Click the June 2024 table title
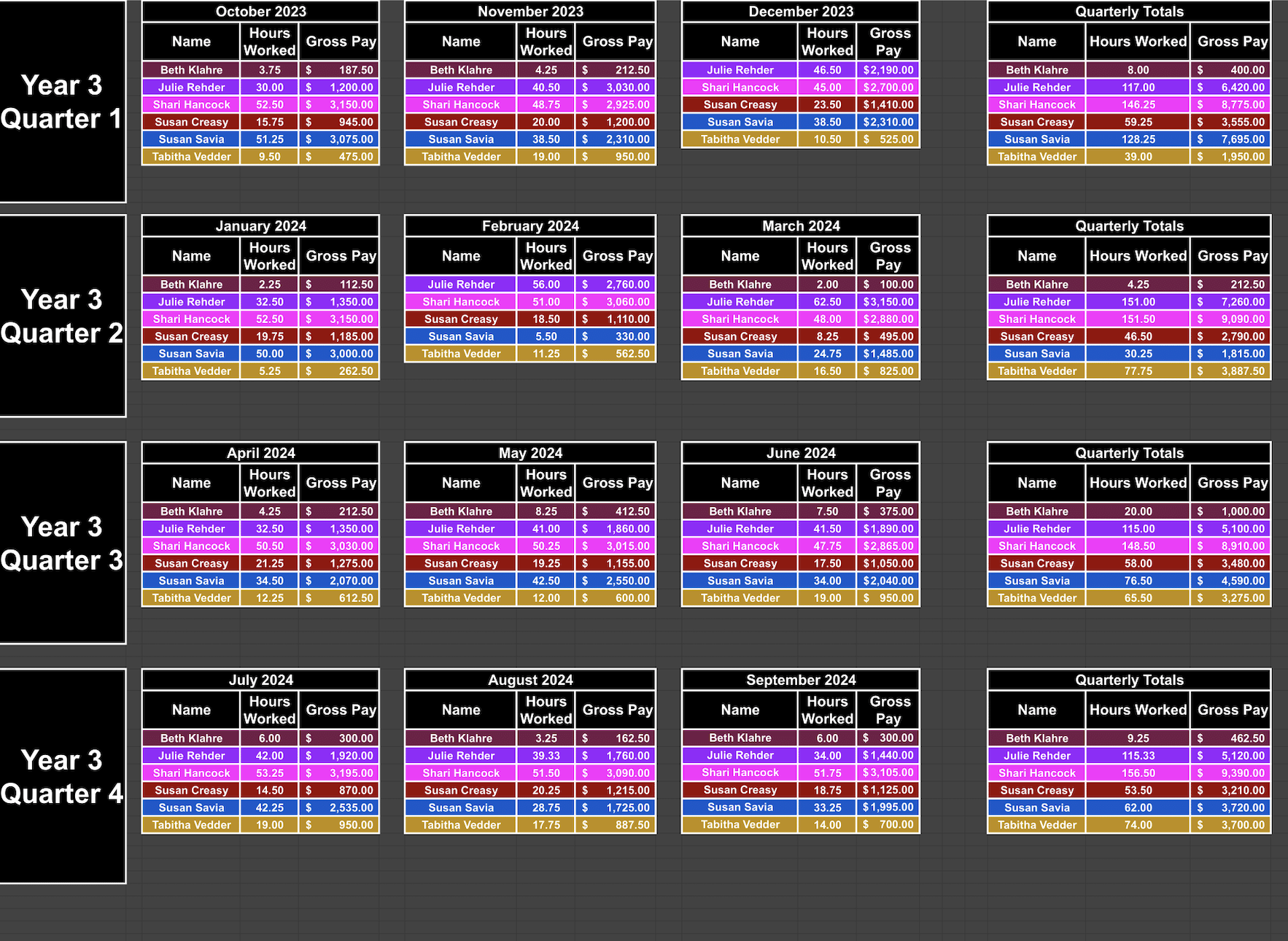This screenshot has width=1288, height=941. click(x=801, y=453)
